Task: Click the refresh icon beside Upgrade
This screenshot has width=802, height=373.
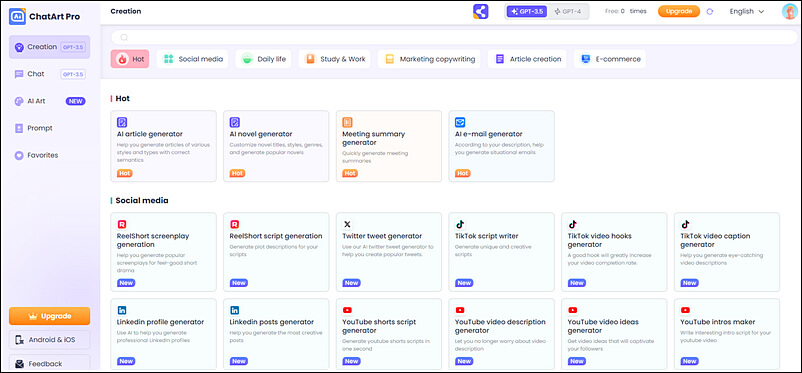Action: [709, 12]
